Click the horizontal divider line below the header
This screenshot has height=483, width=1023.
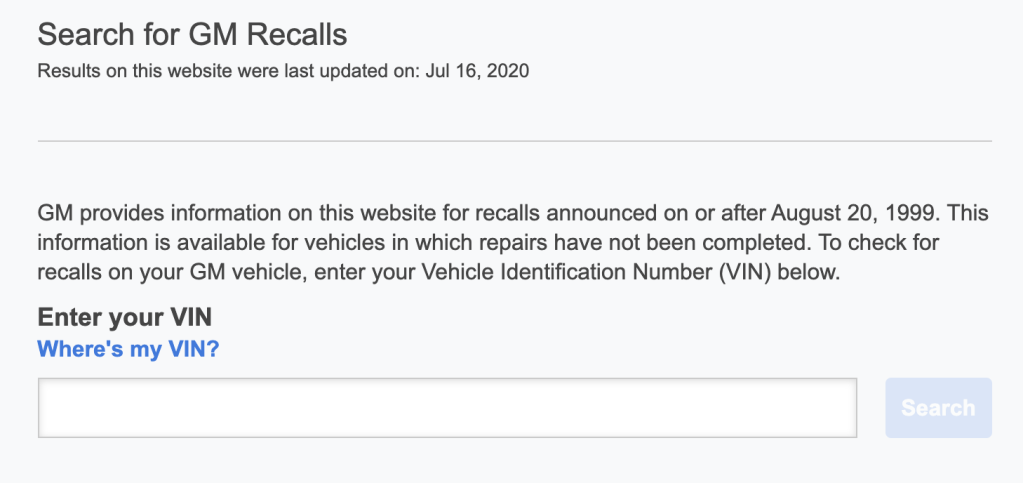(514, 141)
